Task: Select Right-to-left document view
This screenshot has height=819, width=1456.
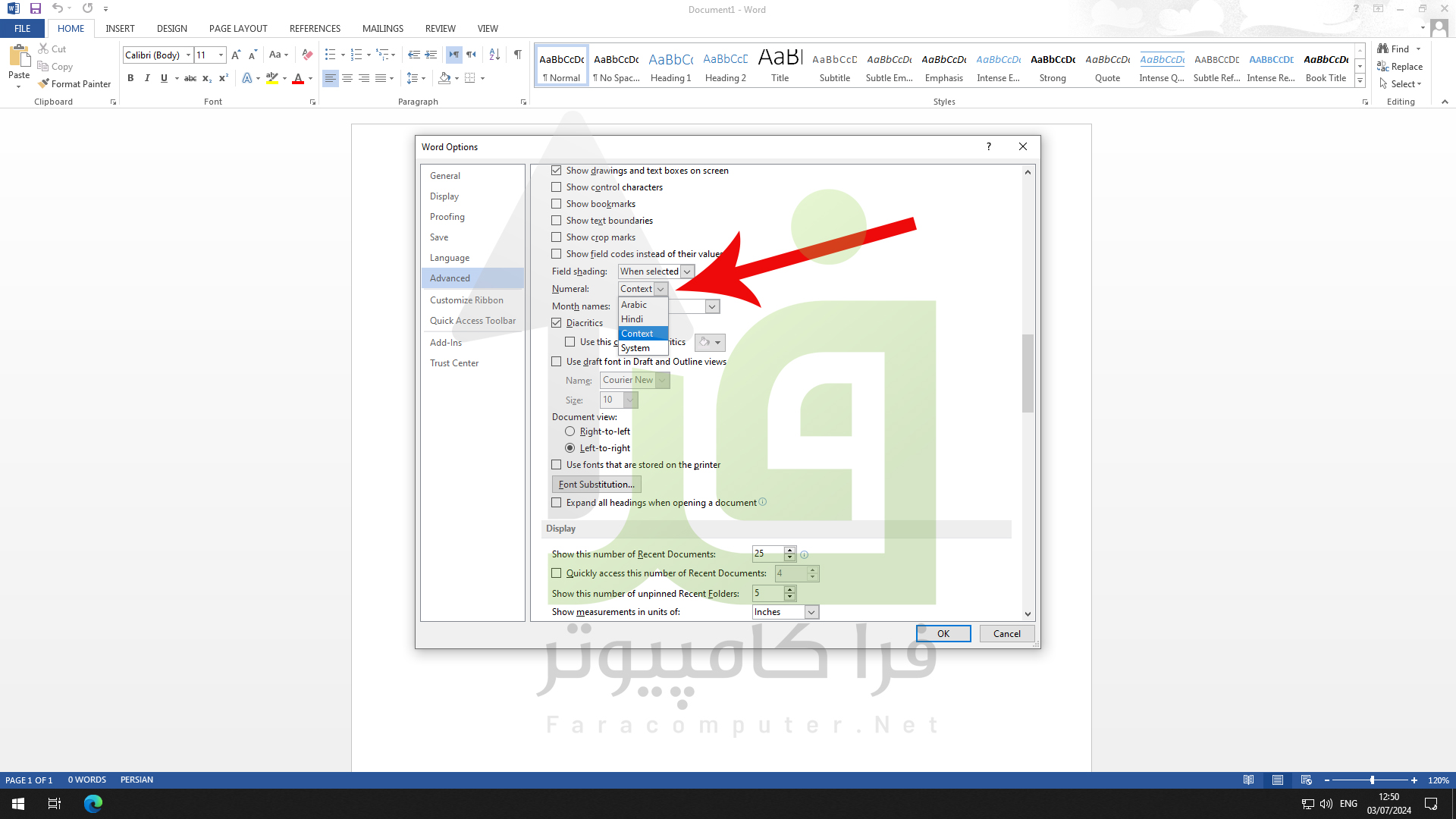Action: [x=570, y=431]
